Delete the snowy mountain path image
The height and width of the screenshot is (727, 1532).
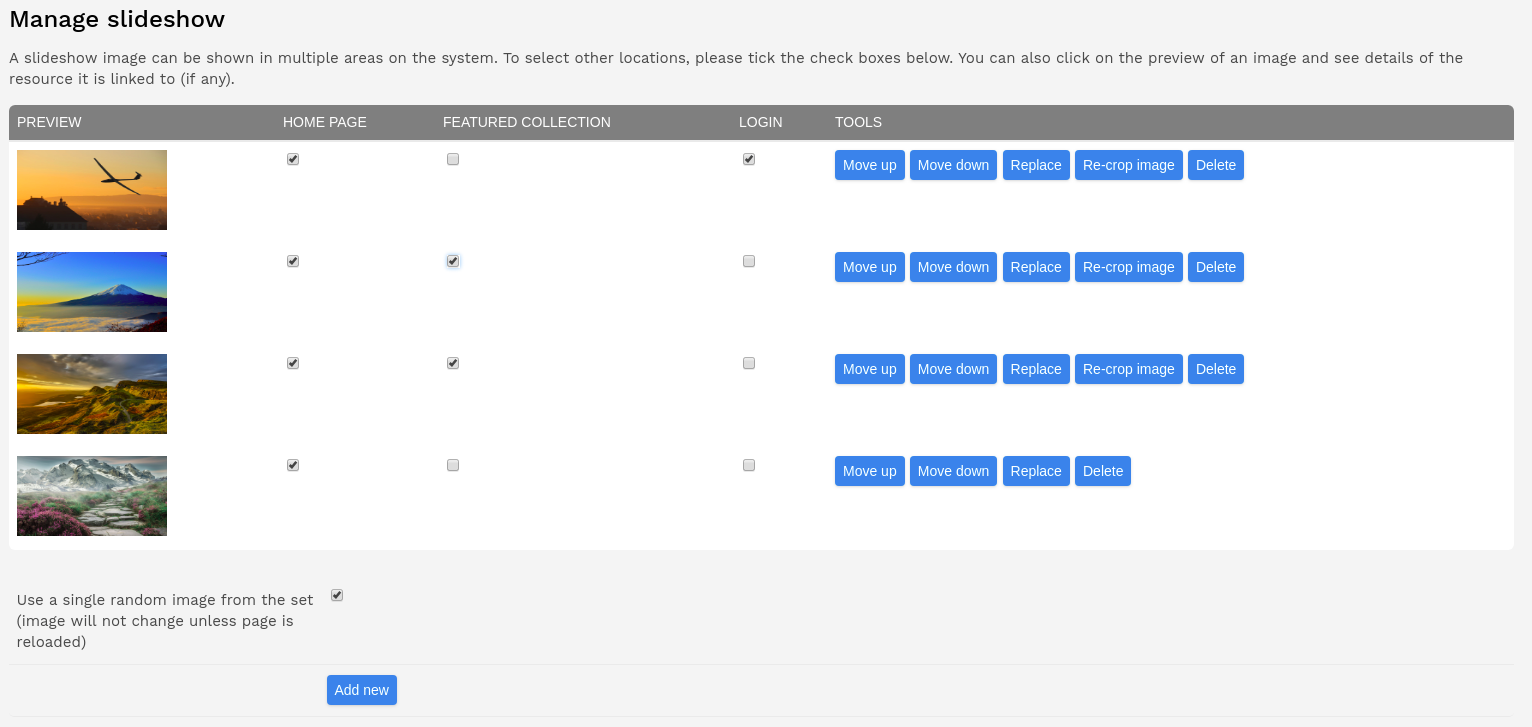click(1103, 471)
